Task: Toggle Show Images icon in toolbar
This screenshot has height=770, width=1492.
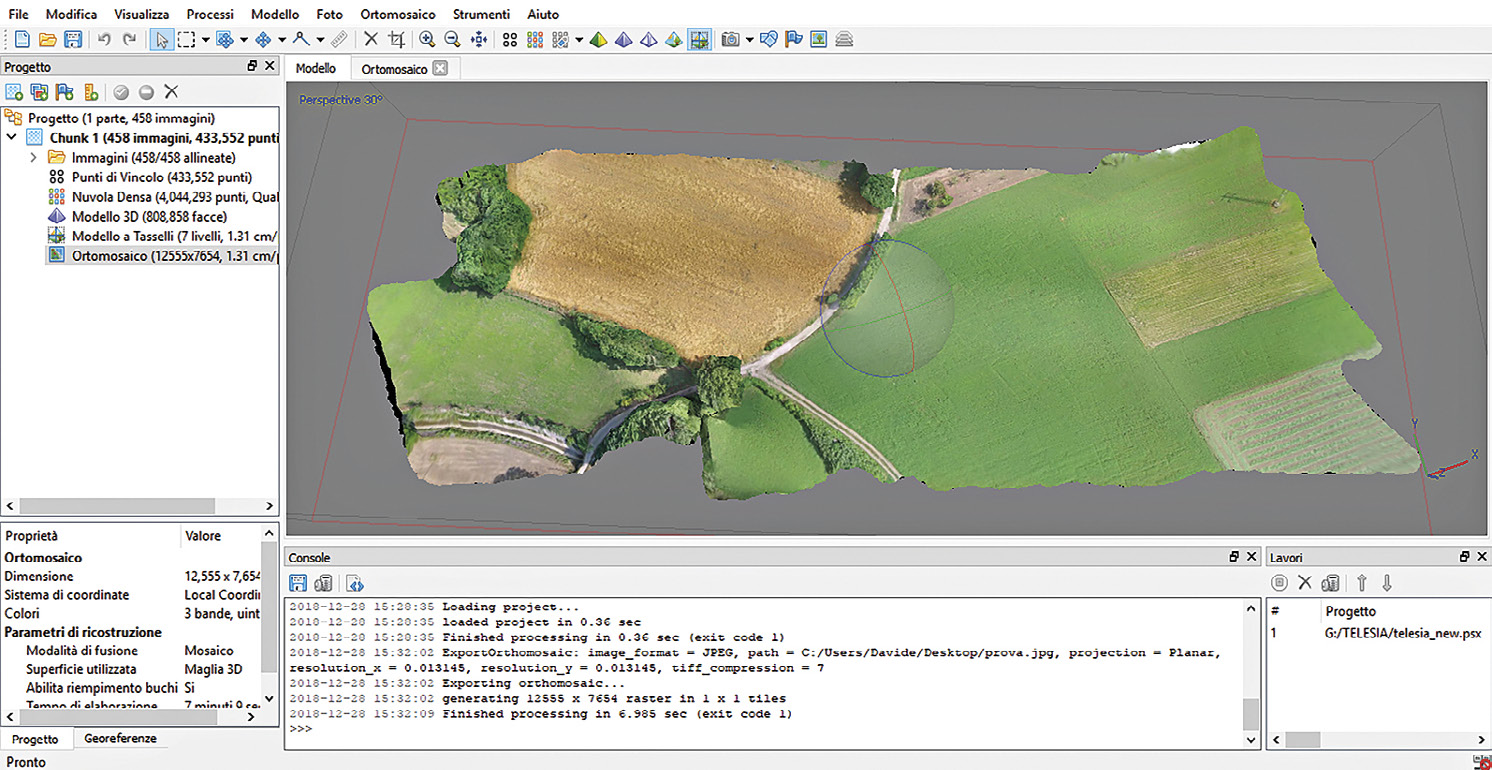Action: pyautogui.click(x=819, y=40)
